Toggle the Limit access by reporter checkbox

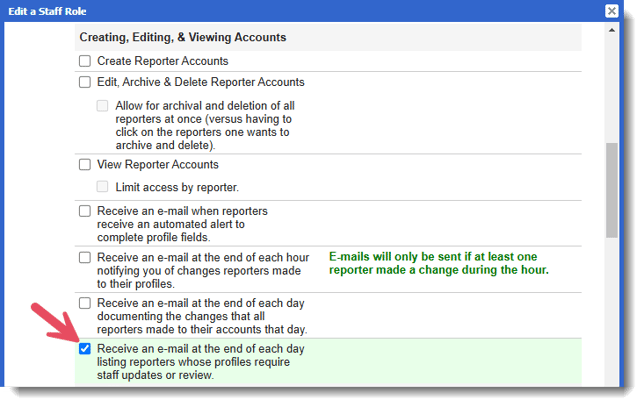point(103,187)
